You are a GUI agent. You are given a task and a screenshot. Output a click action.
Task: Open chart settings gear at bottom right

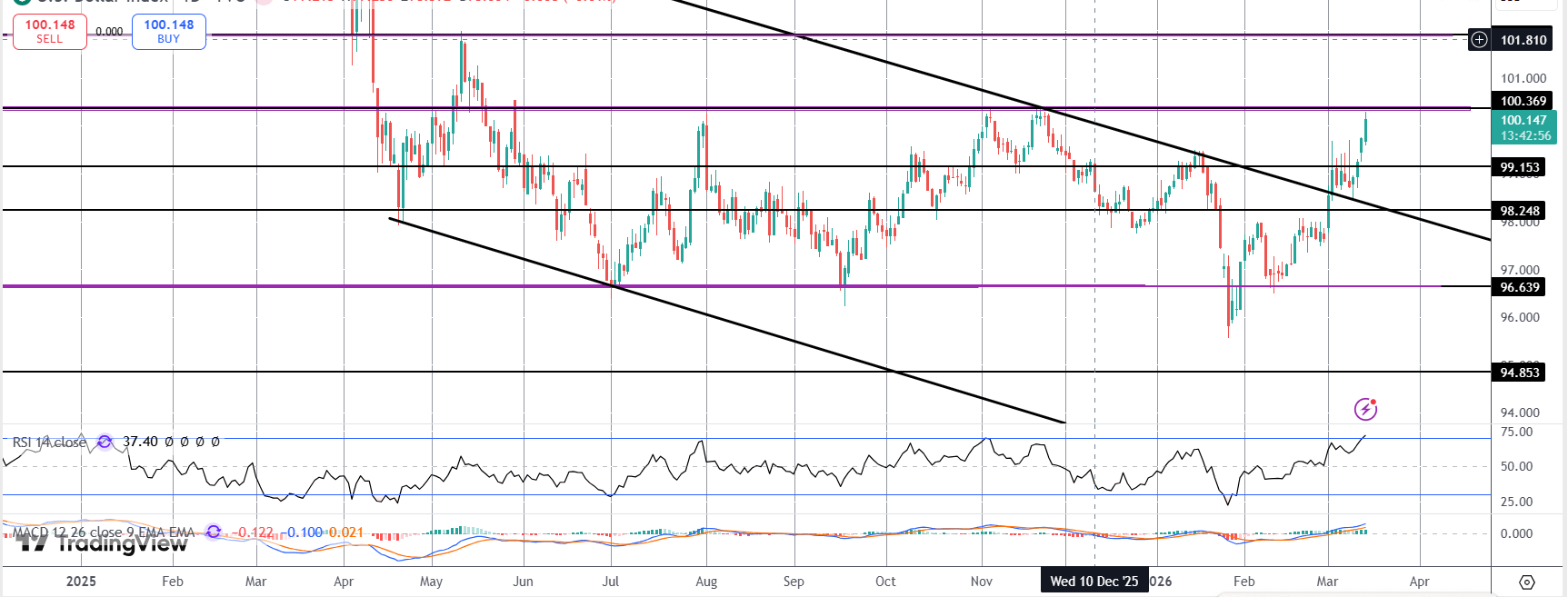point(1527,582)
